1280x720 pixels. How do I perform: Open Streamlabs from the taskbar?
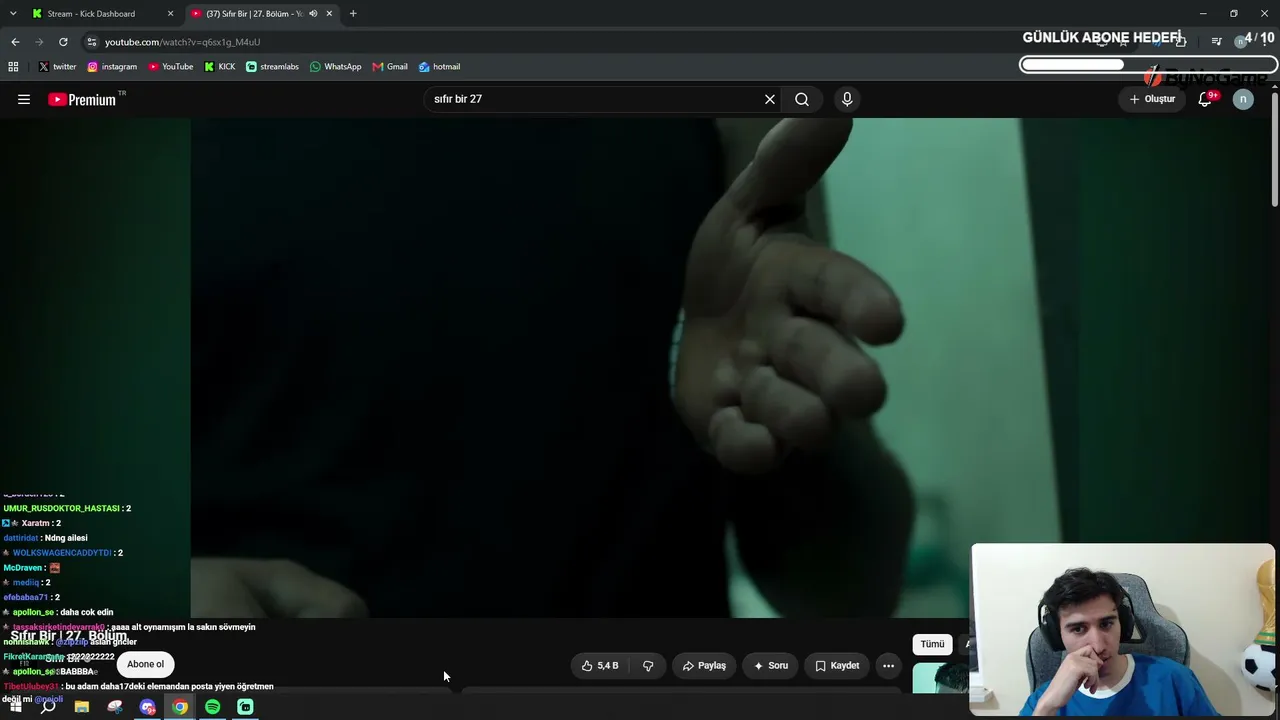click(245, 707)
